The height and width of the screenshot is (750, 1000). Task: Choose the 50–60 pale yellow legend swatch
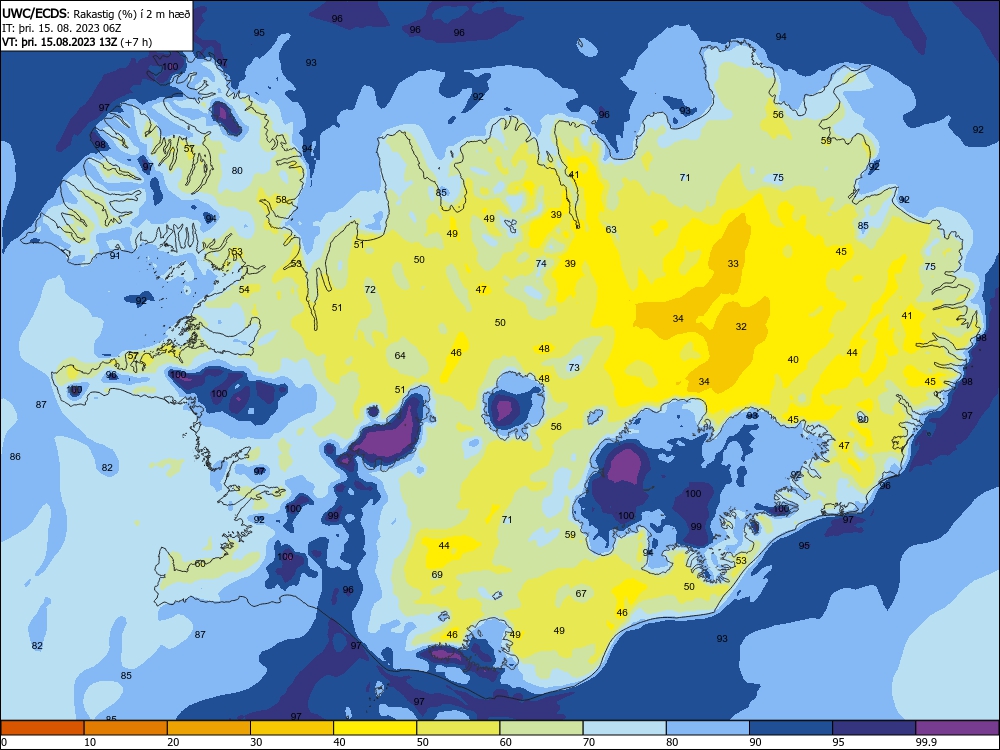click(x=458, y=728)
